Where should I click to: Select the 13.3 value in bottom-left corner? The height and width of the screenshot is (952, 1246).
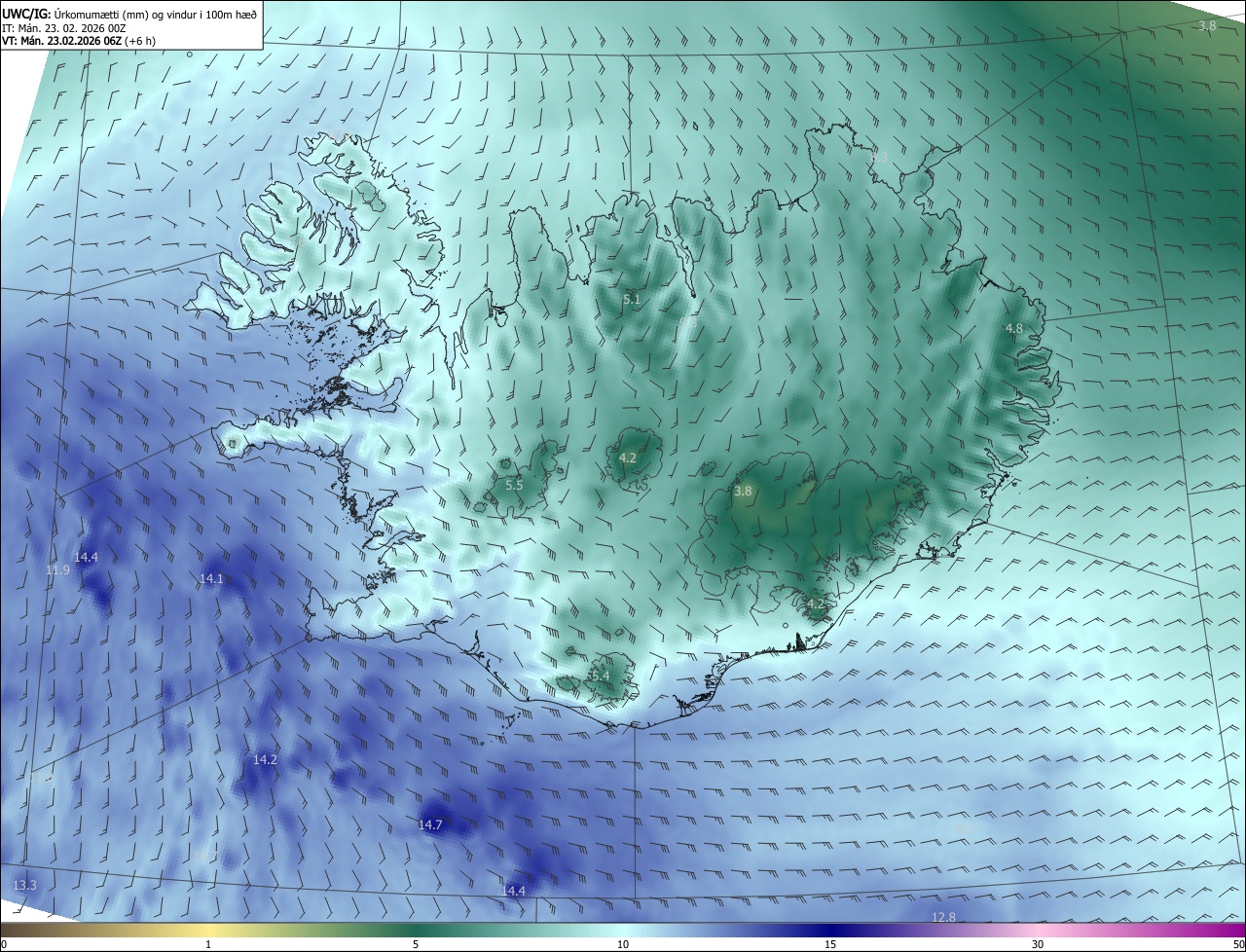(24, 885)
